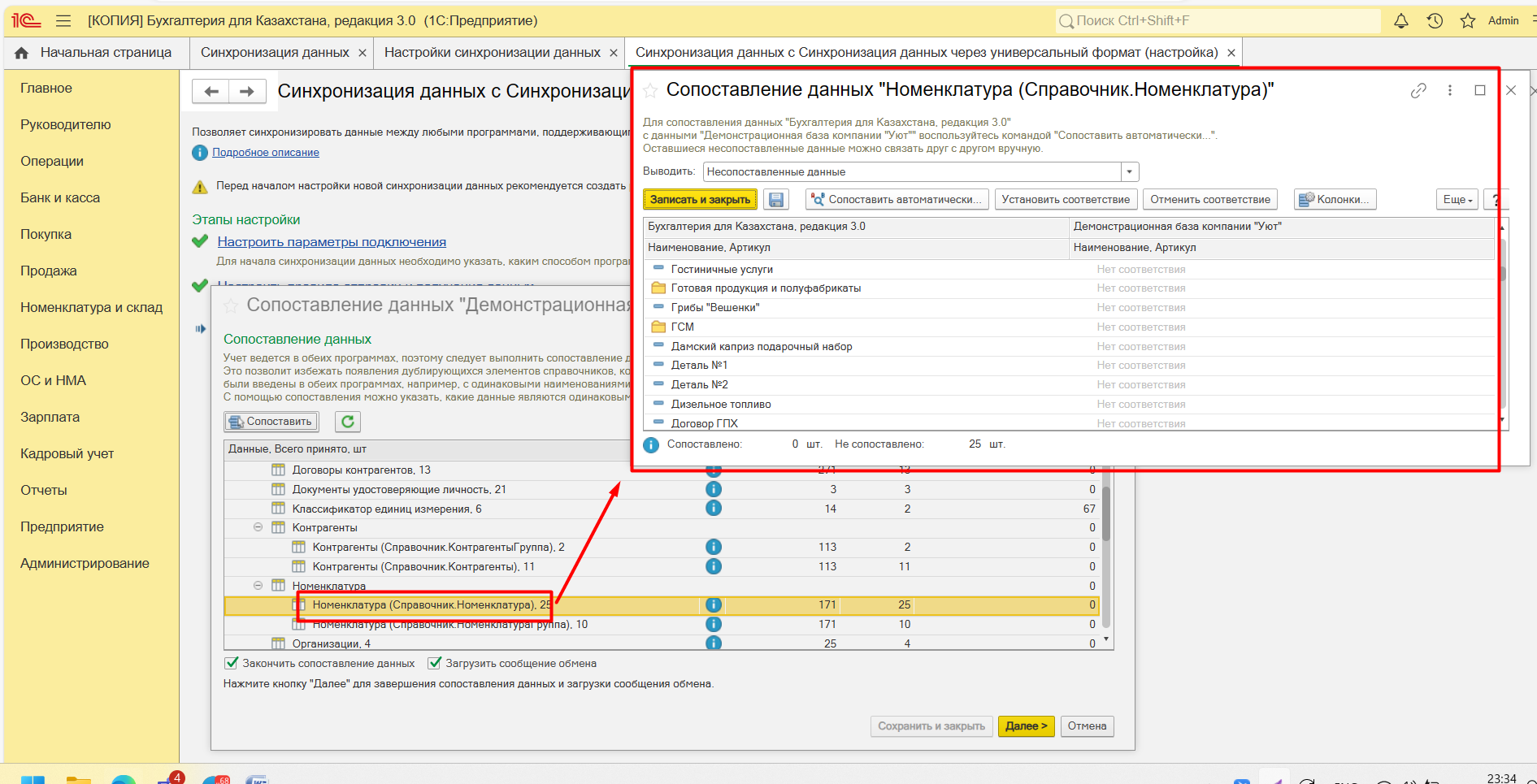The width and height of the screenshot is (1537, 784).
Task: Expand the 'Еще' dropdown menu
Action: (x=1457, y=200)
